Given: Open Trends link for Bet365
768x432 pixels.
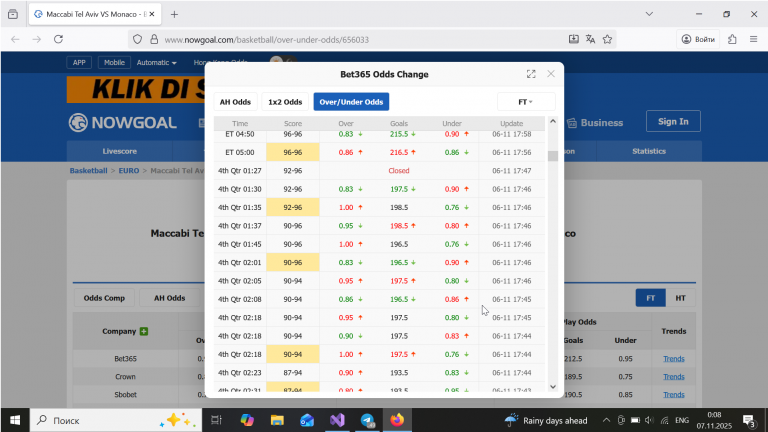Looking at the screenshot, I should coord(673,359).
